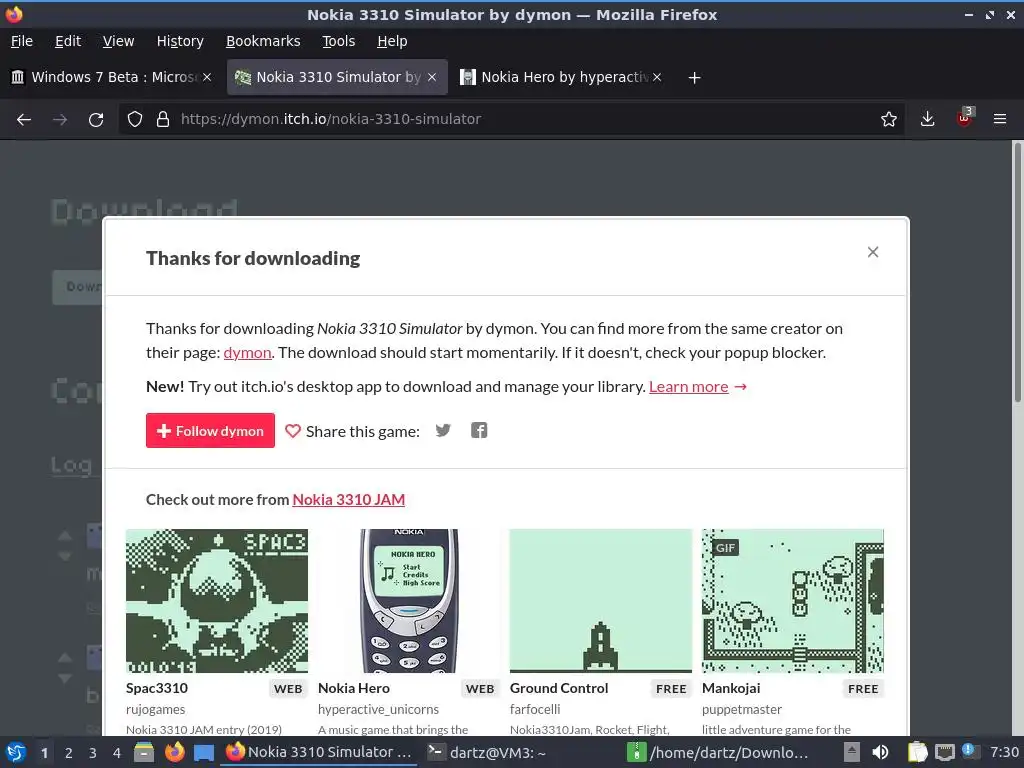Launch Firefox from taskbar quick launcher

click(x=174, y=752)
